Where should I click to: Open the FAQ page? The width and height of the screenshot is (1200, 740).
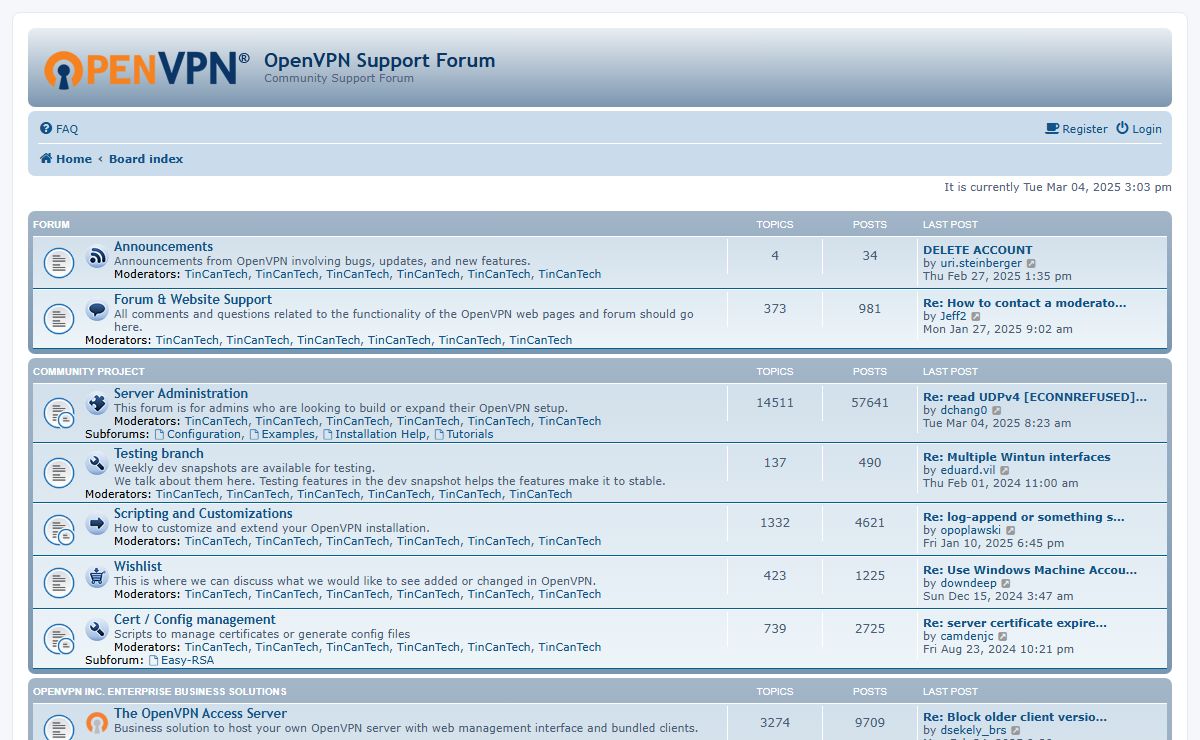pyautogui.click(x=59, y=129)
